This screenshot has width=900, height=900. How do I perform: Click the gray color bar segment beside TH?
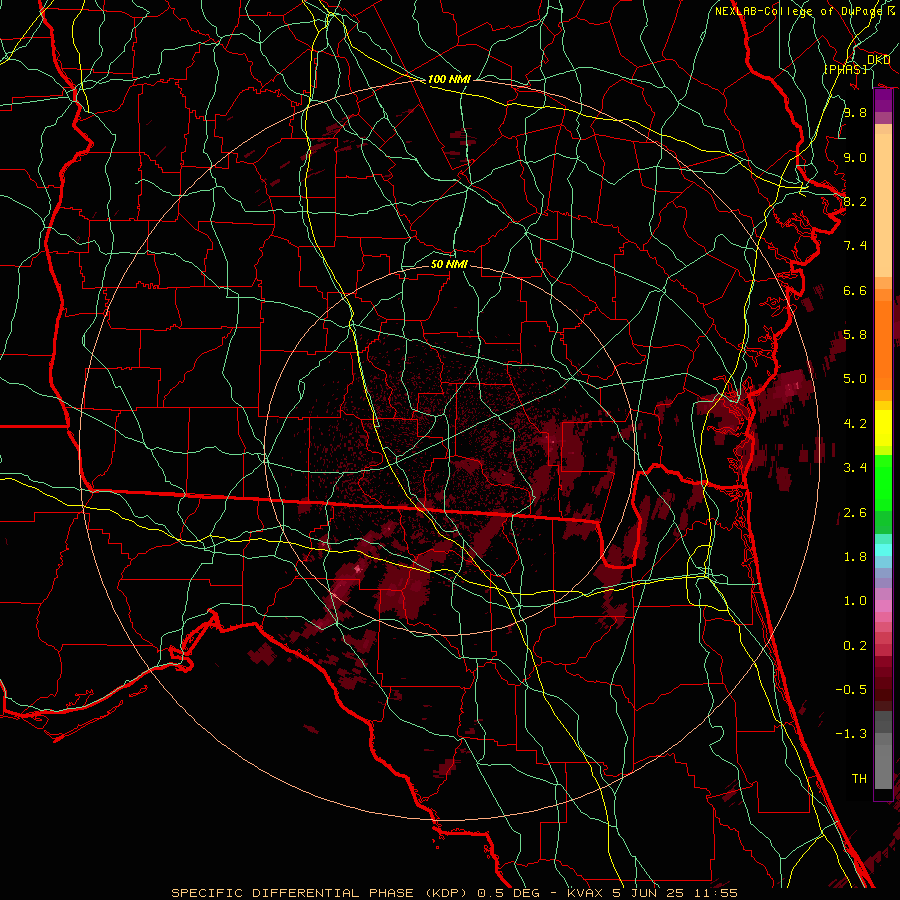pyautogui.click(x=883, y=766)
